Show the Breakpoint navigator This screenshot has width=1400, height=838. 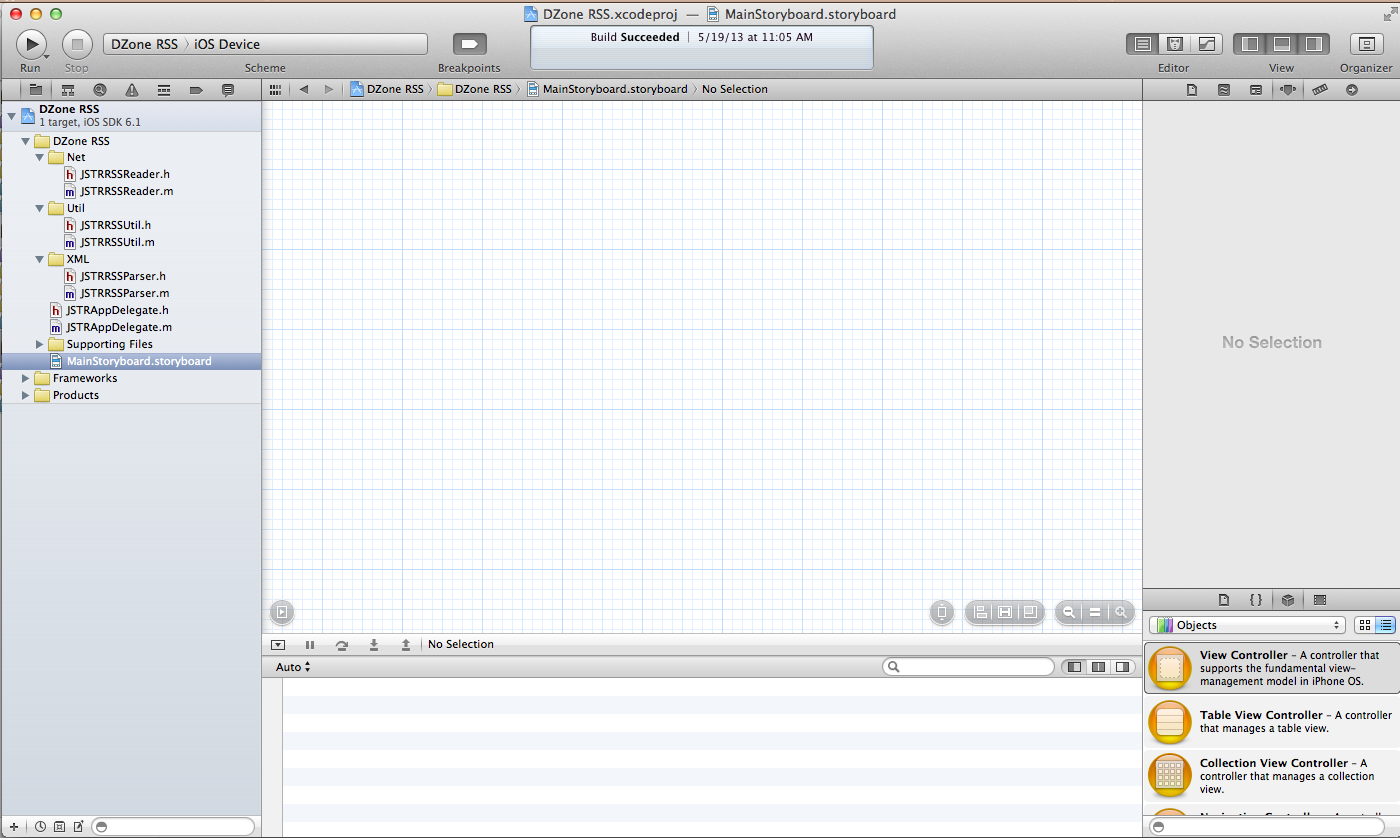(196, 90)
